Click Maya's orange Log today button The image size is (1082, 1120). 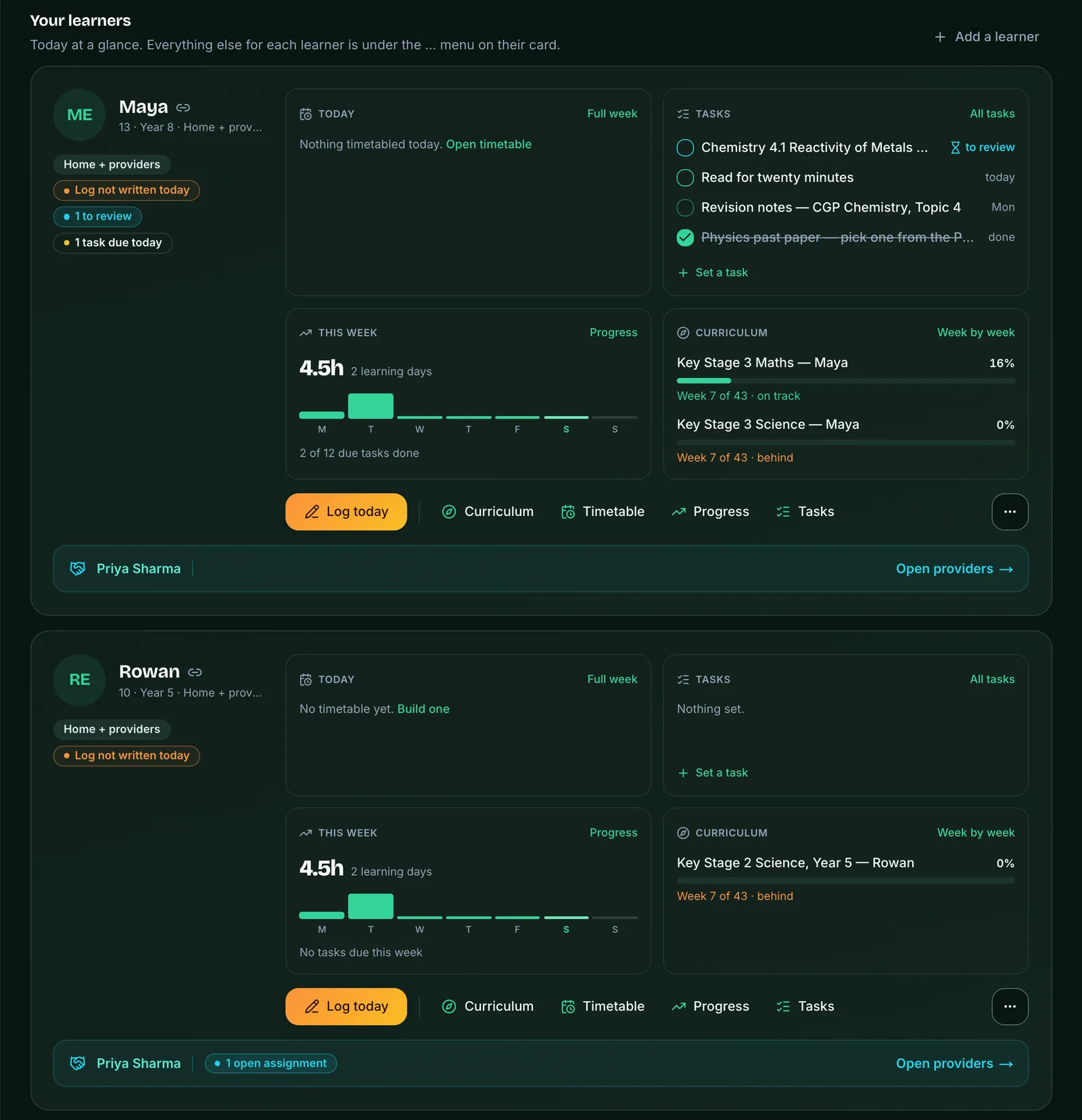(x=346, y=512)
